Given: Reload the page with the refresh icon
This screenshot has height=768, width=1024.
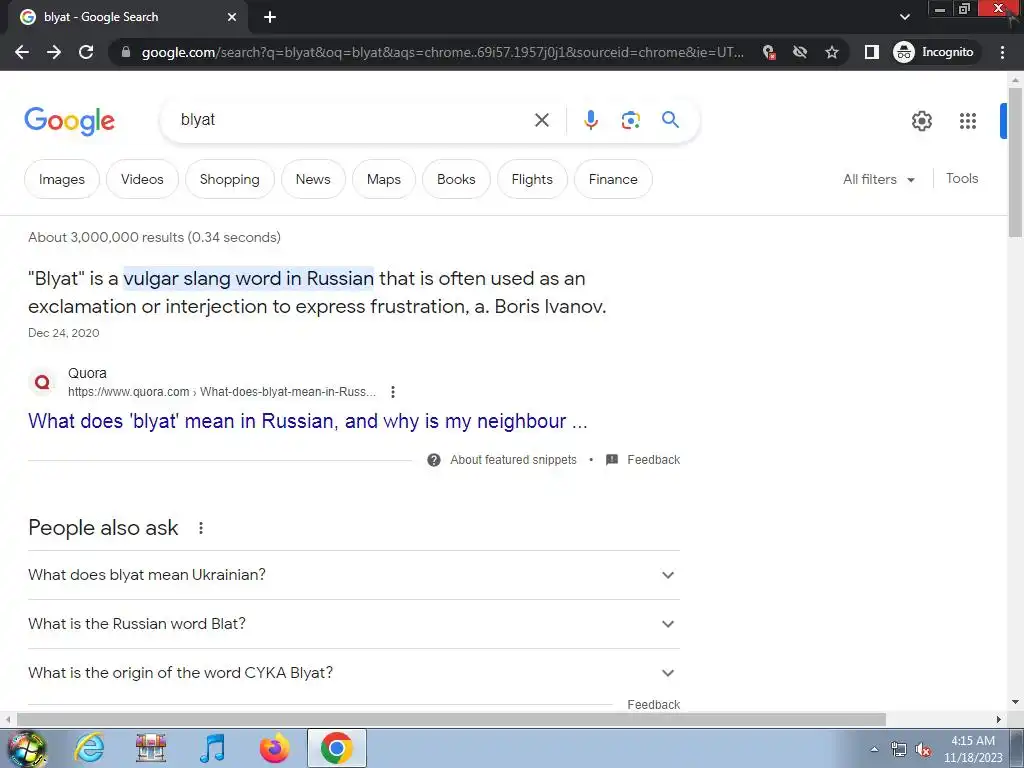Looking at the screenshot, I should [86, 52].
